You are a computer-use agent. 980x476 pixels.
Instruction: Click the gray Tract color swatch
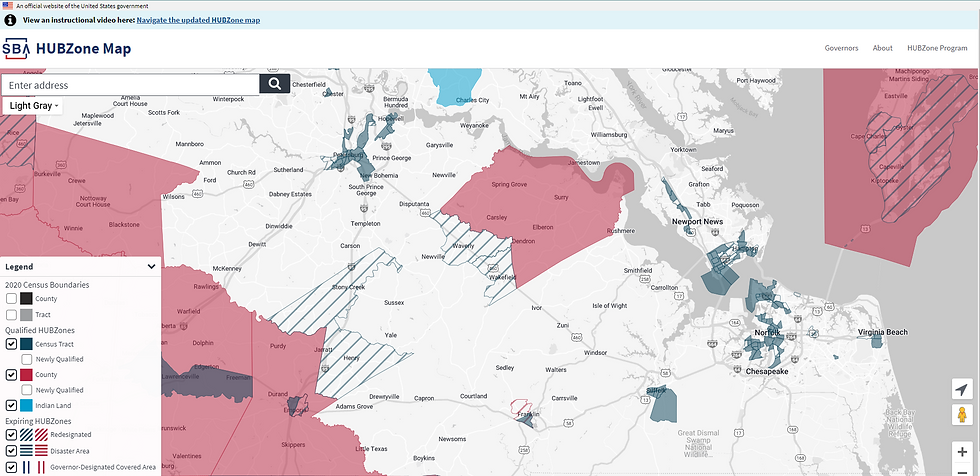pos(26,315)
